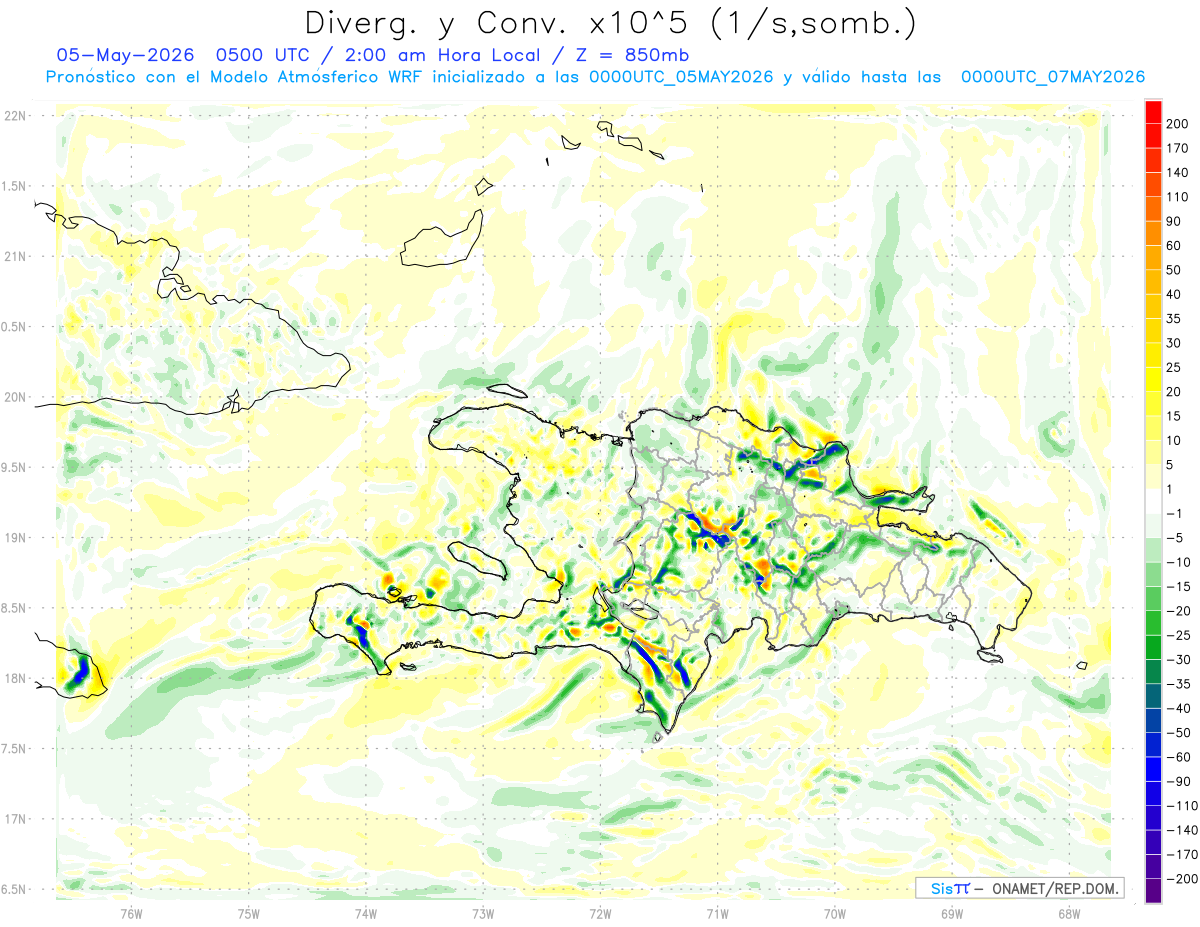Click the yellow 20 legend color band
This screenshot has height=927, width=1200.
[x=1153, y=379]
